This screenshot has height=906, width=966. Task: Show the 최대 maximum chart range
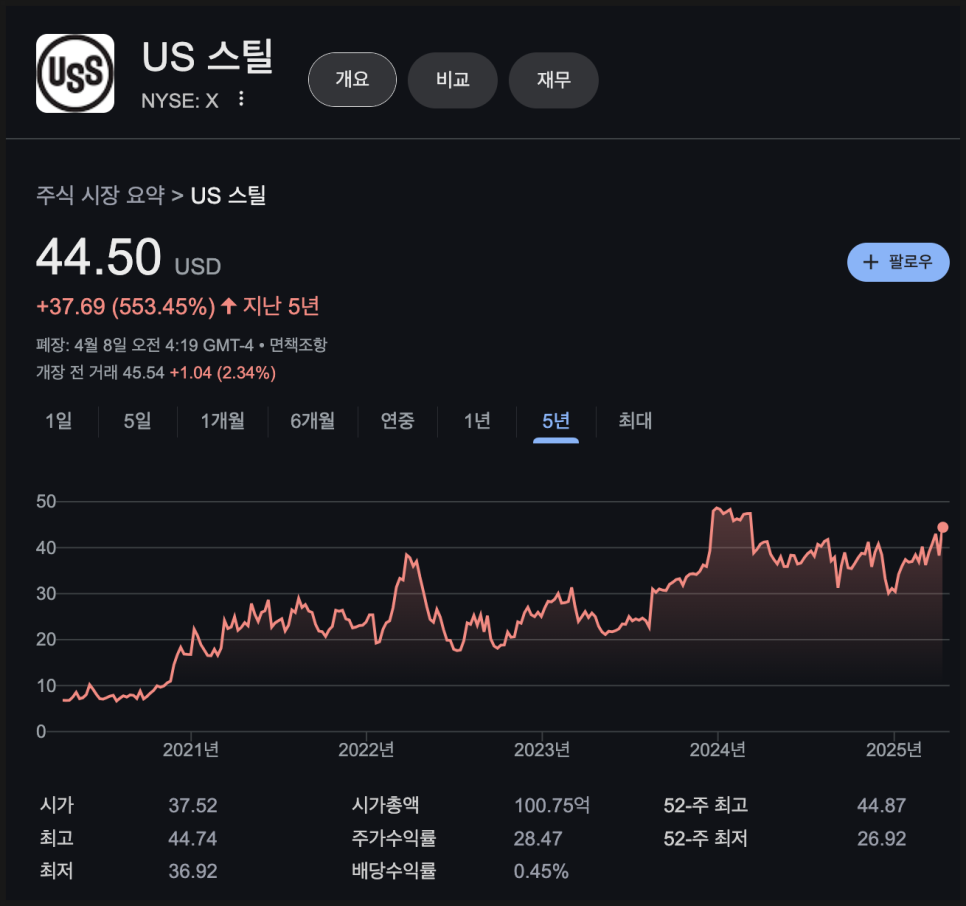click(x=635, y=421)
